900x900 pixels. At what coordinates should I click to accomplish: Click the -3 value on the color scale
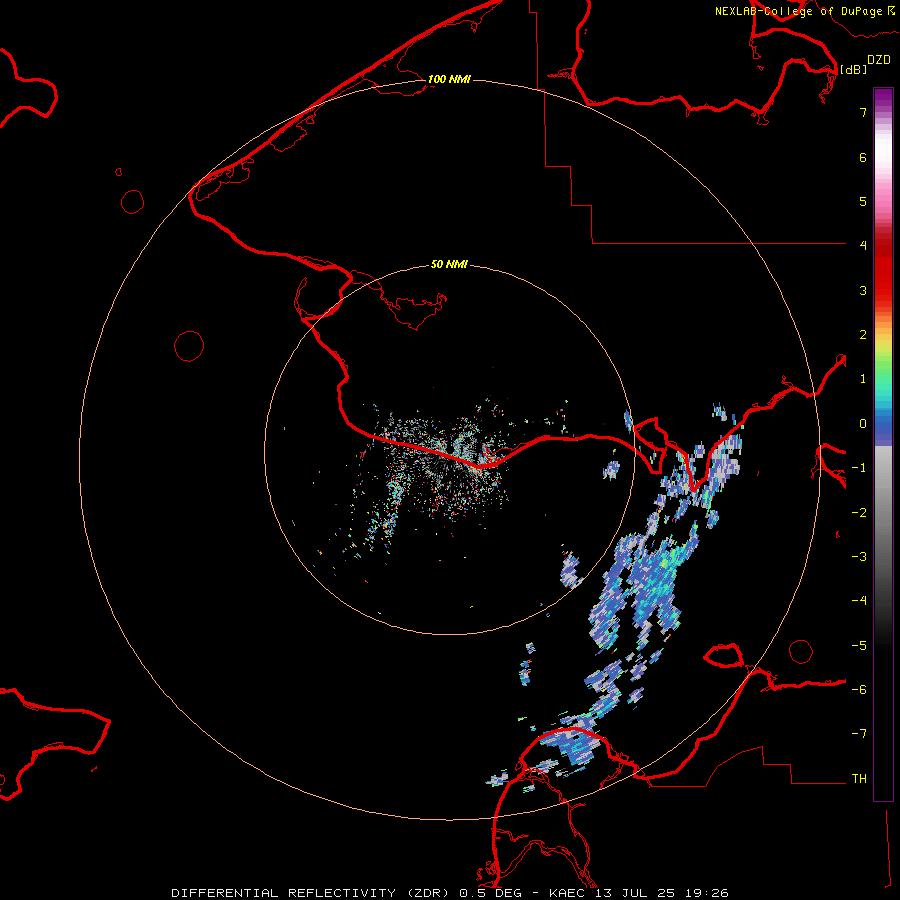(x=859, y=557)
